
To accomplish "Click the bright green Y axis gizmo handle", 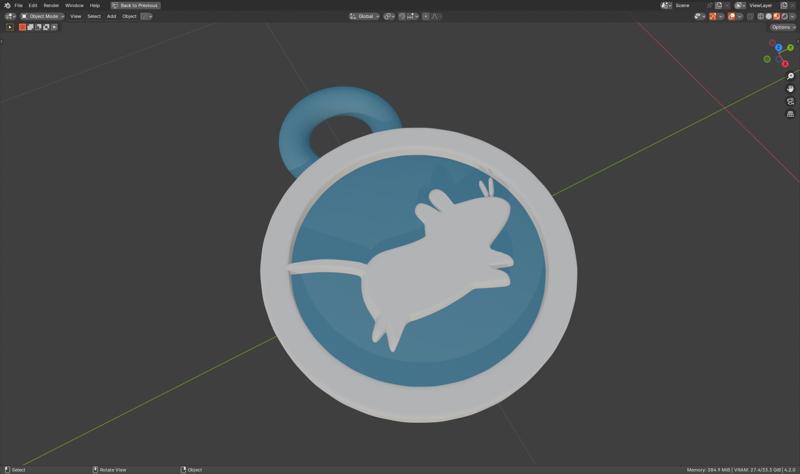I will (790, 47).
